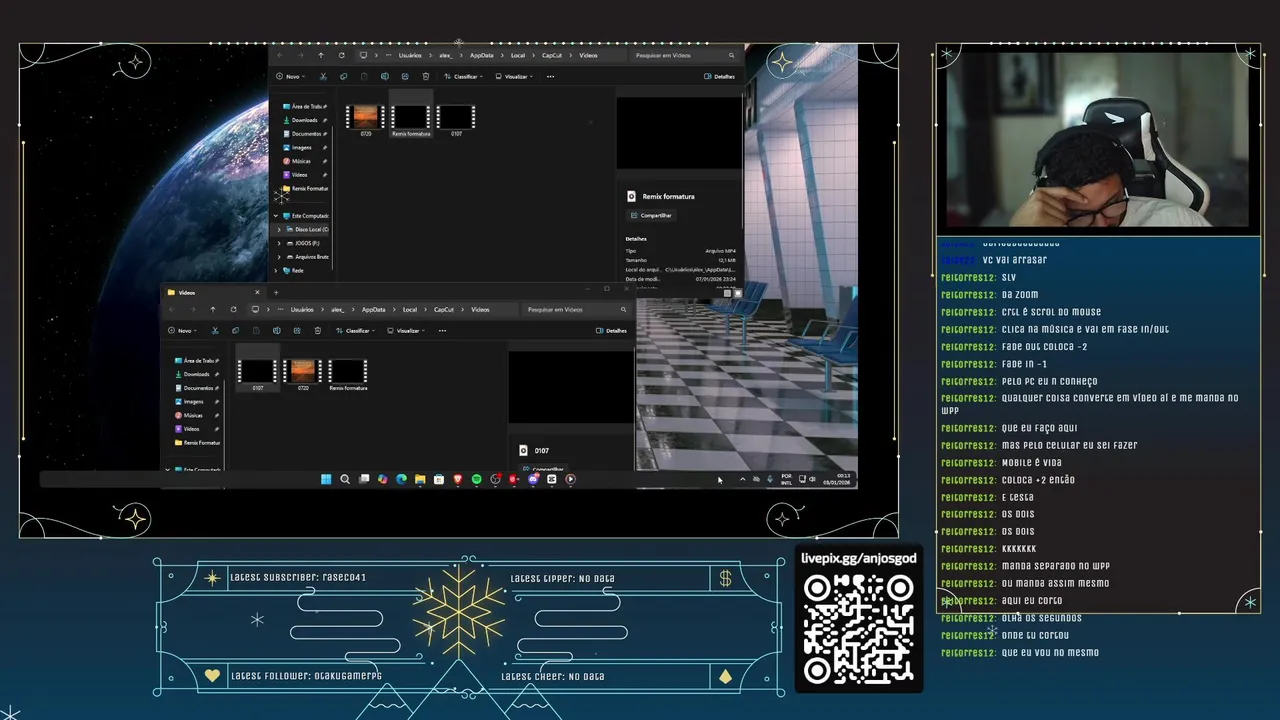1280x720 pixels.
Task: Click search magnifier in front Explorer window
Action: [x=623, y=309]
